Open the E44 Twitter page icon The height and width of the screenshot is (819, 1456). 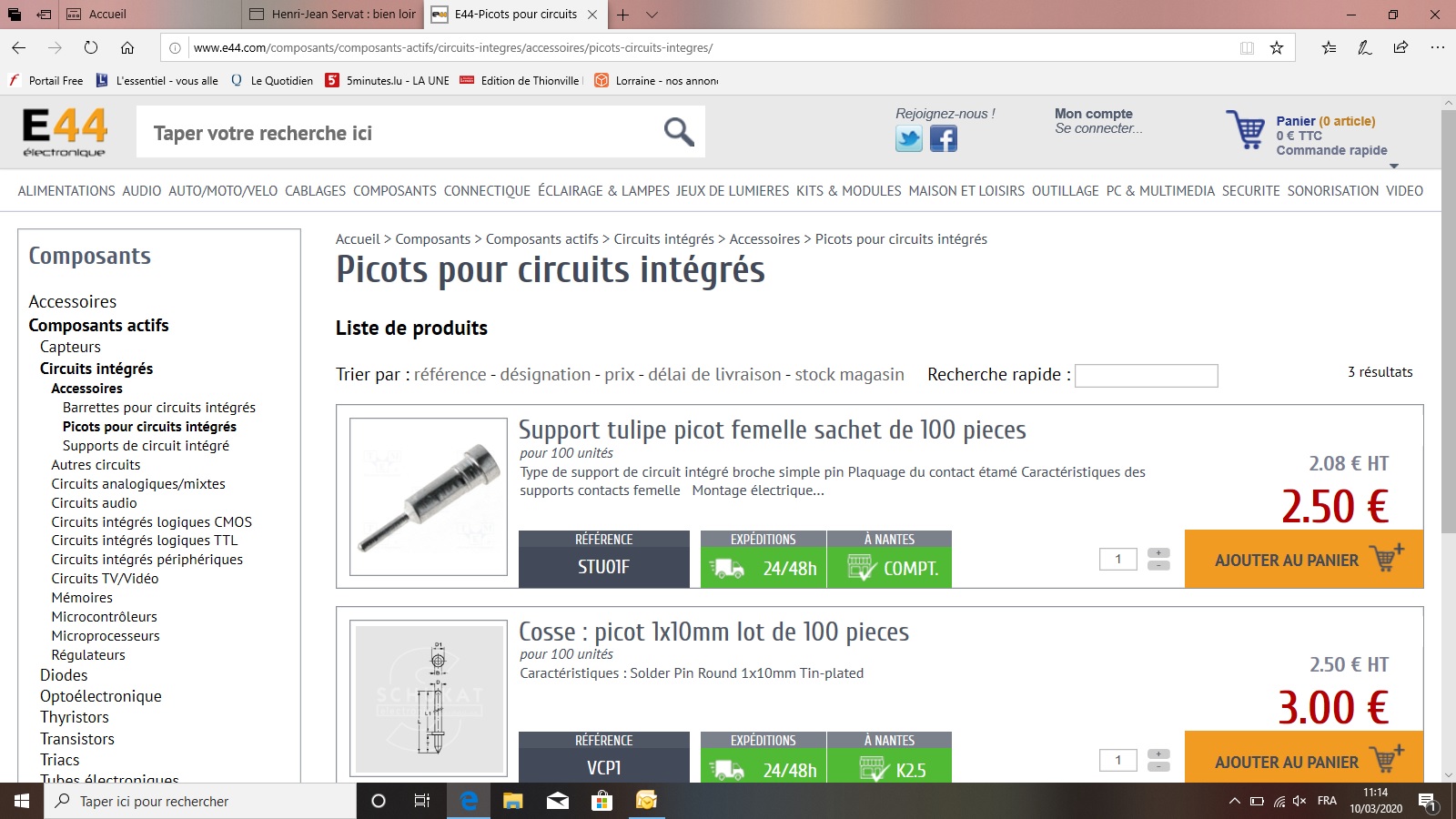click(x=908, y=139)
